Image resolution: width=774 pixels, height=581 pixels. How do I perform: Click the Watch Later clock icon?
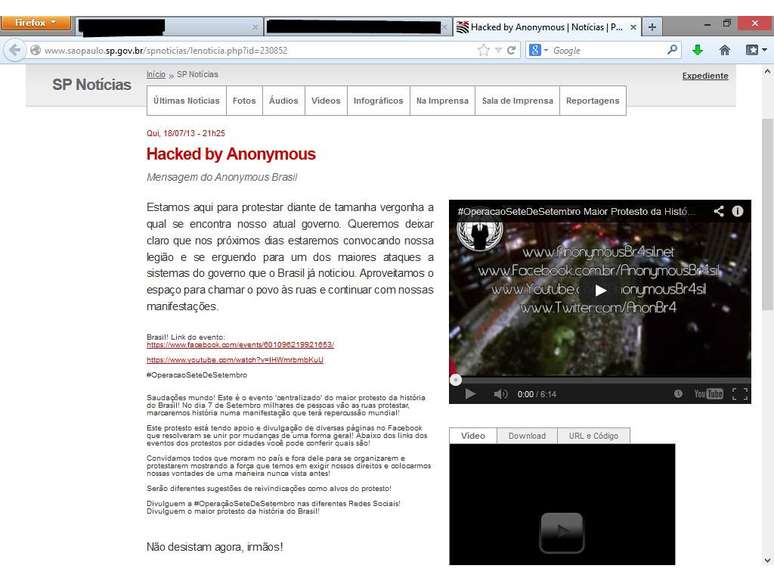678,394
